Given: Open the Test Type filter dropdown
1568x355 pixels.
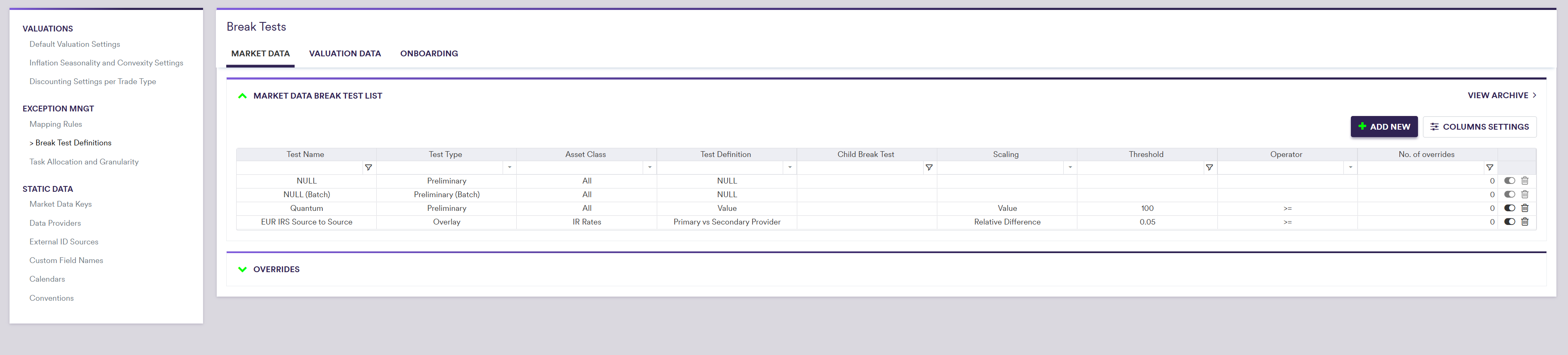Looking at the screenshot, I should [x=510, y=167].
